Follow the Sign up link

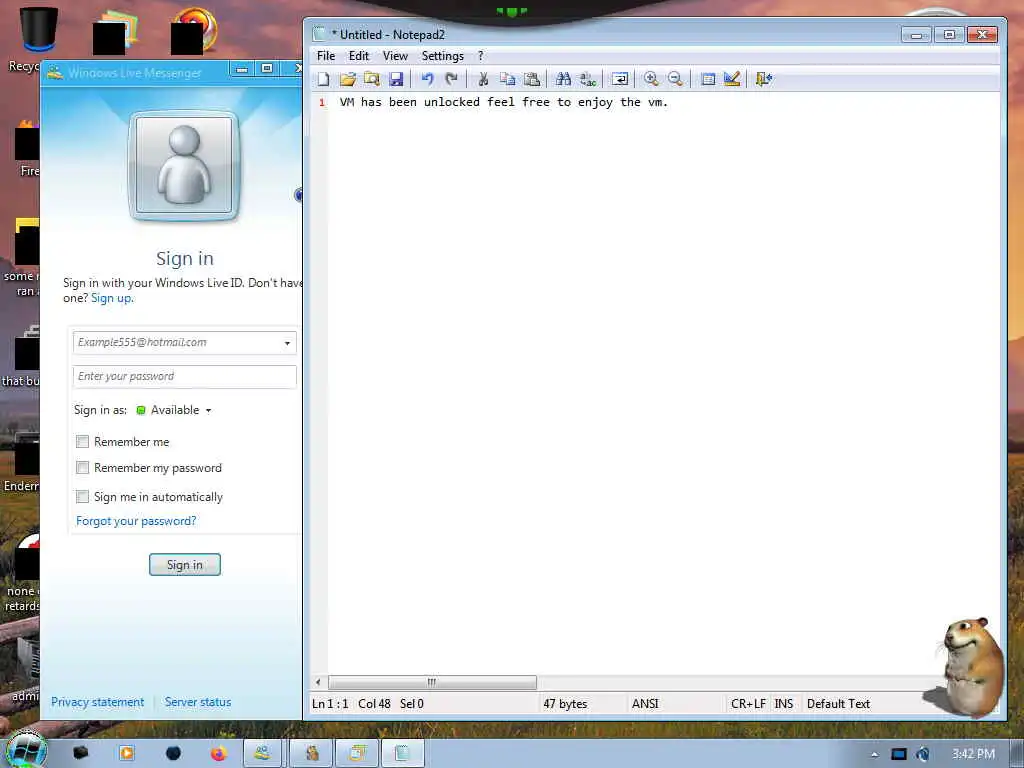pyautogui.click(x=112, y=298)
